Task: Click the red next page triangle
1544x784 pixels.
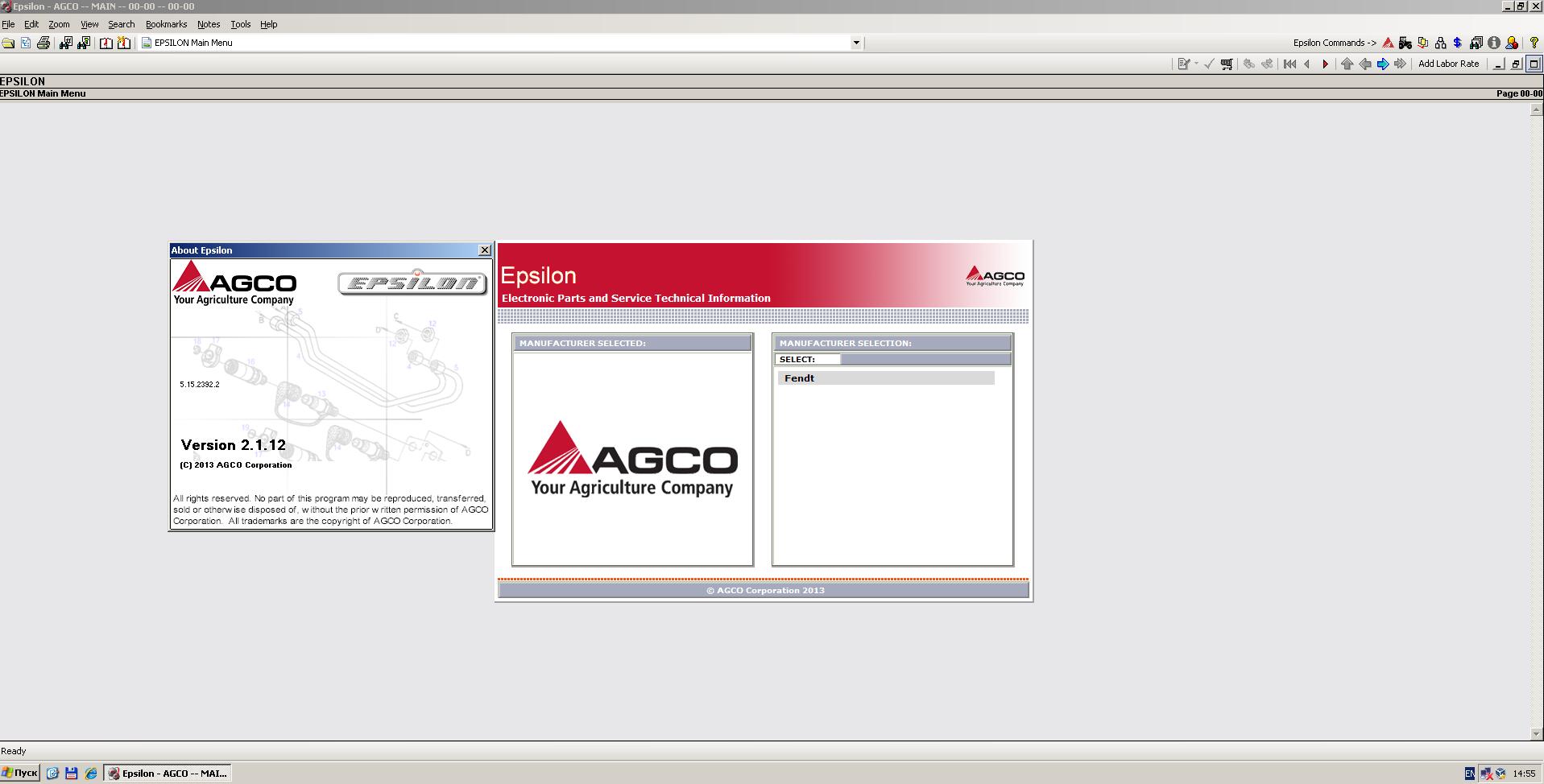Action: point(1325,64)
